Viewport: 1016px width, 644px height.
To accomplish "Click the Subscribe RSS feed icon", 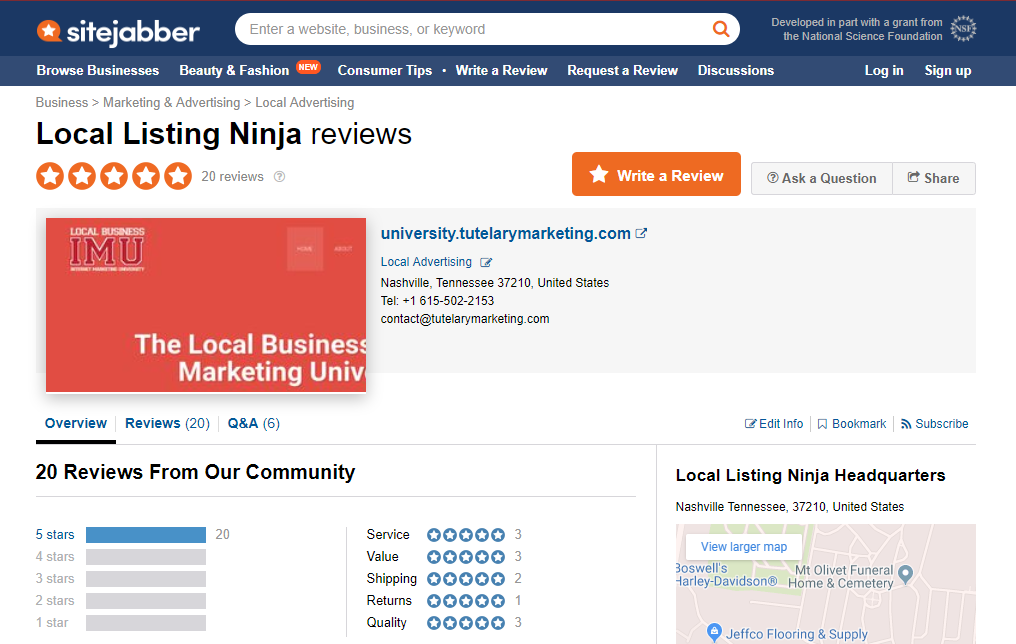I will [x=906, y=424].
